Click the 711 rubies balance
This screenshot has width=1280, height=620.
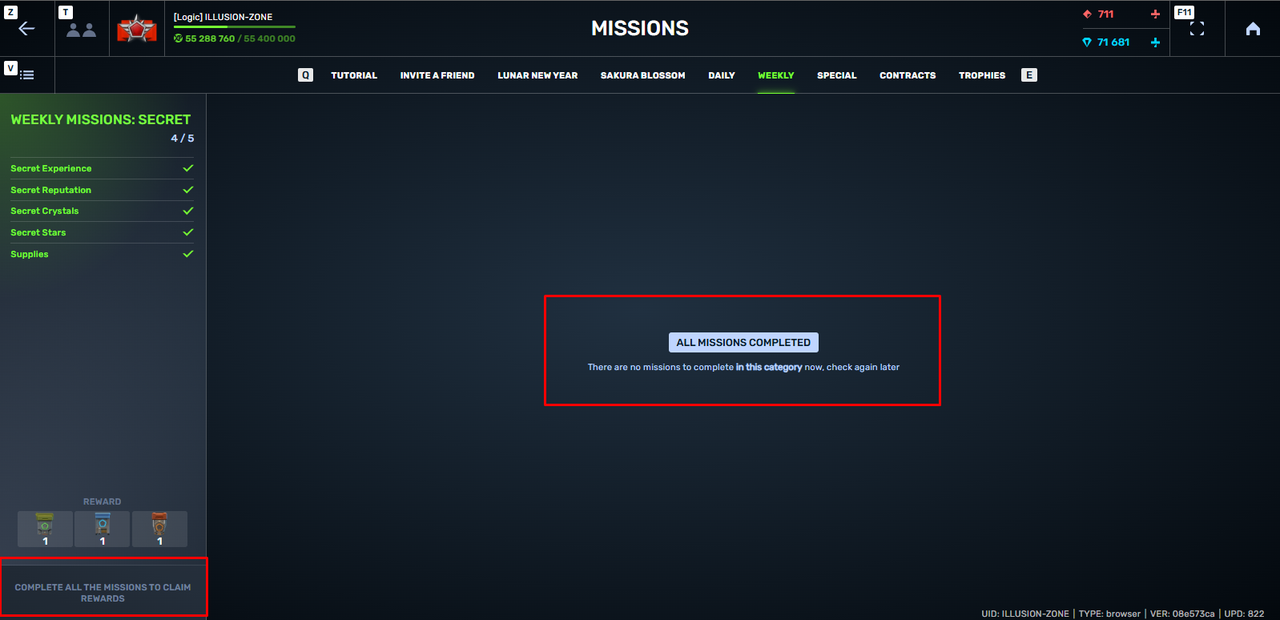(x=1105, y=14)
